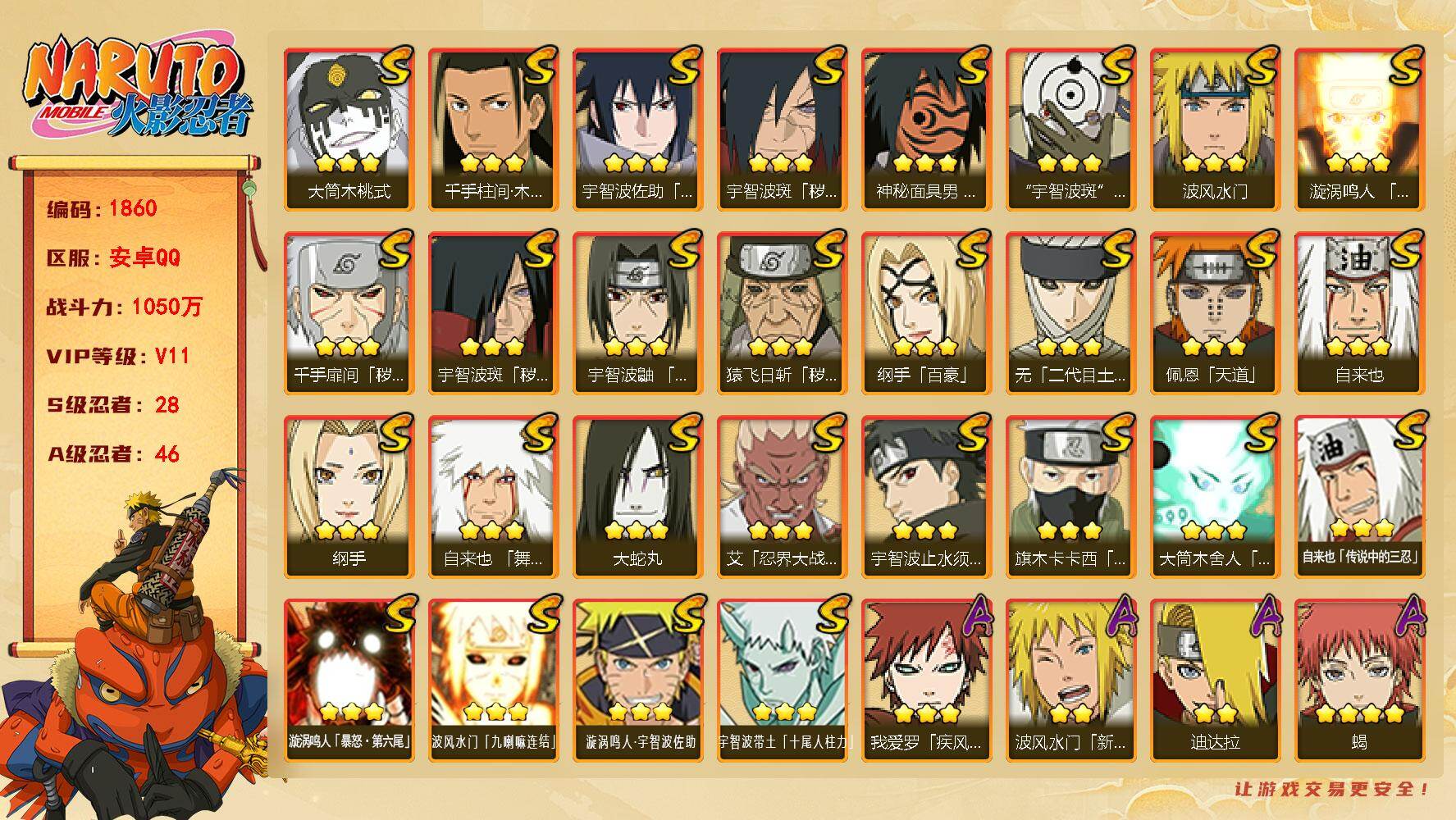Select the 旗木卡卡西 ninja card
Screen dimensions: 1456x820
point(1070,497)
